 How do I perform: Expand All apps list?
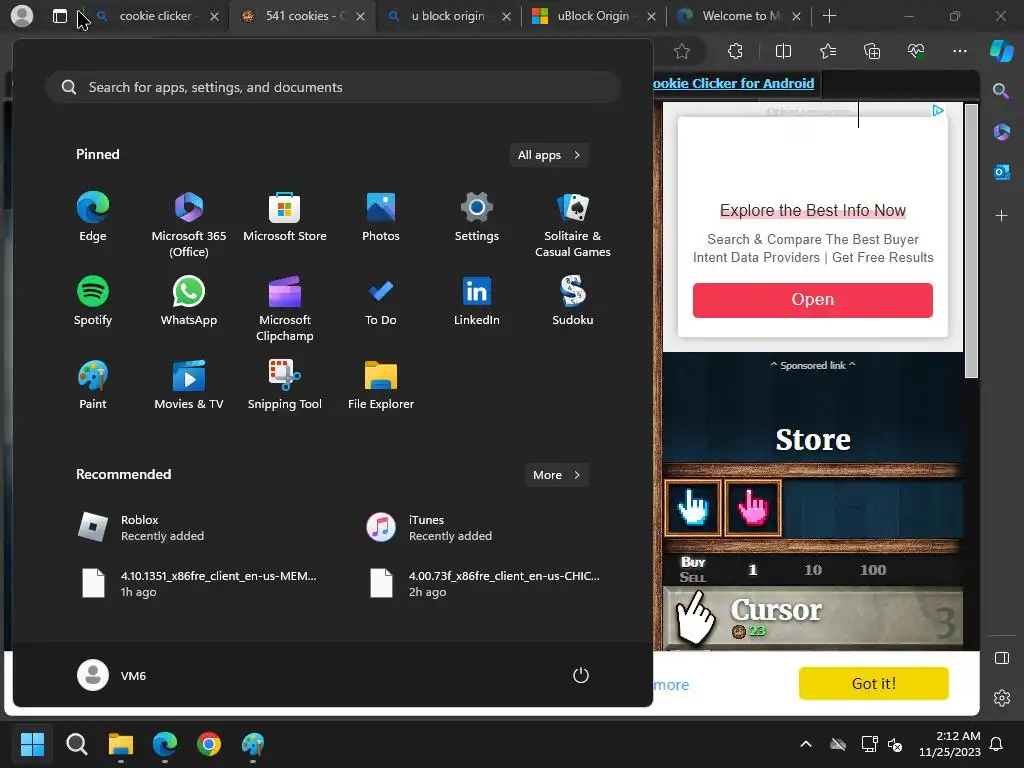click(x=549, y=155)
